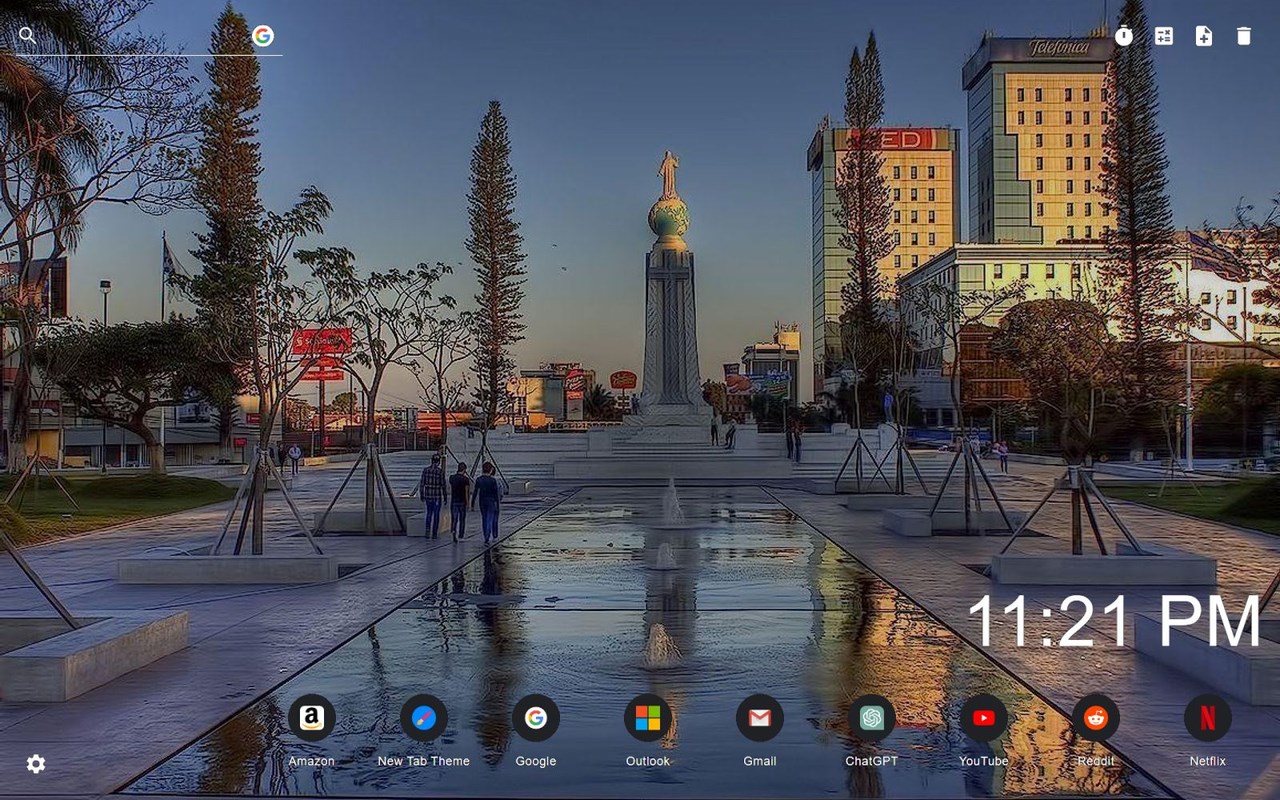Open the Reddit shortcut icon
1280x800 pixels.
pyautogui.click(x=1096, y=718)
